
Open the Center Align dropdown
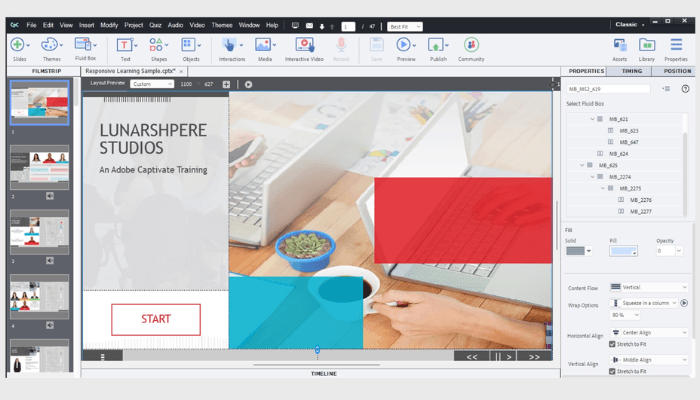[649, 333]
